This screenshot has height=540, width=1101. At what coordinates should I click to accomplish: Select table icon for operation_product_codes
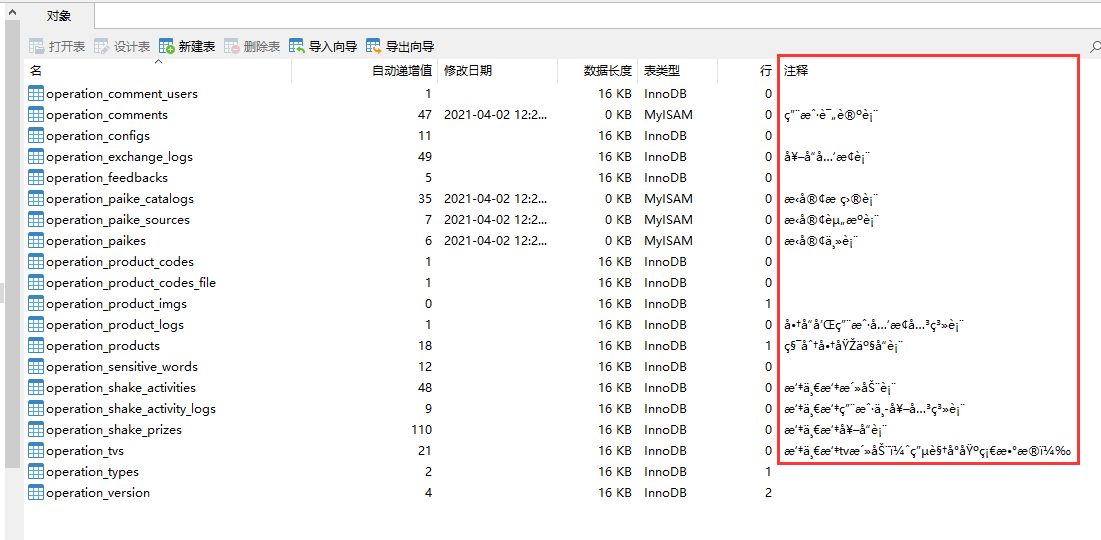coord(36,262)
